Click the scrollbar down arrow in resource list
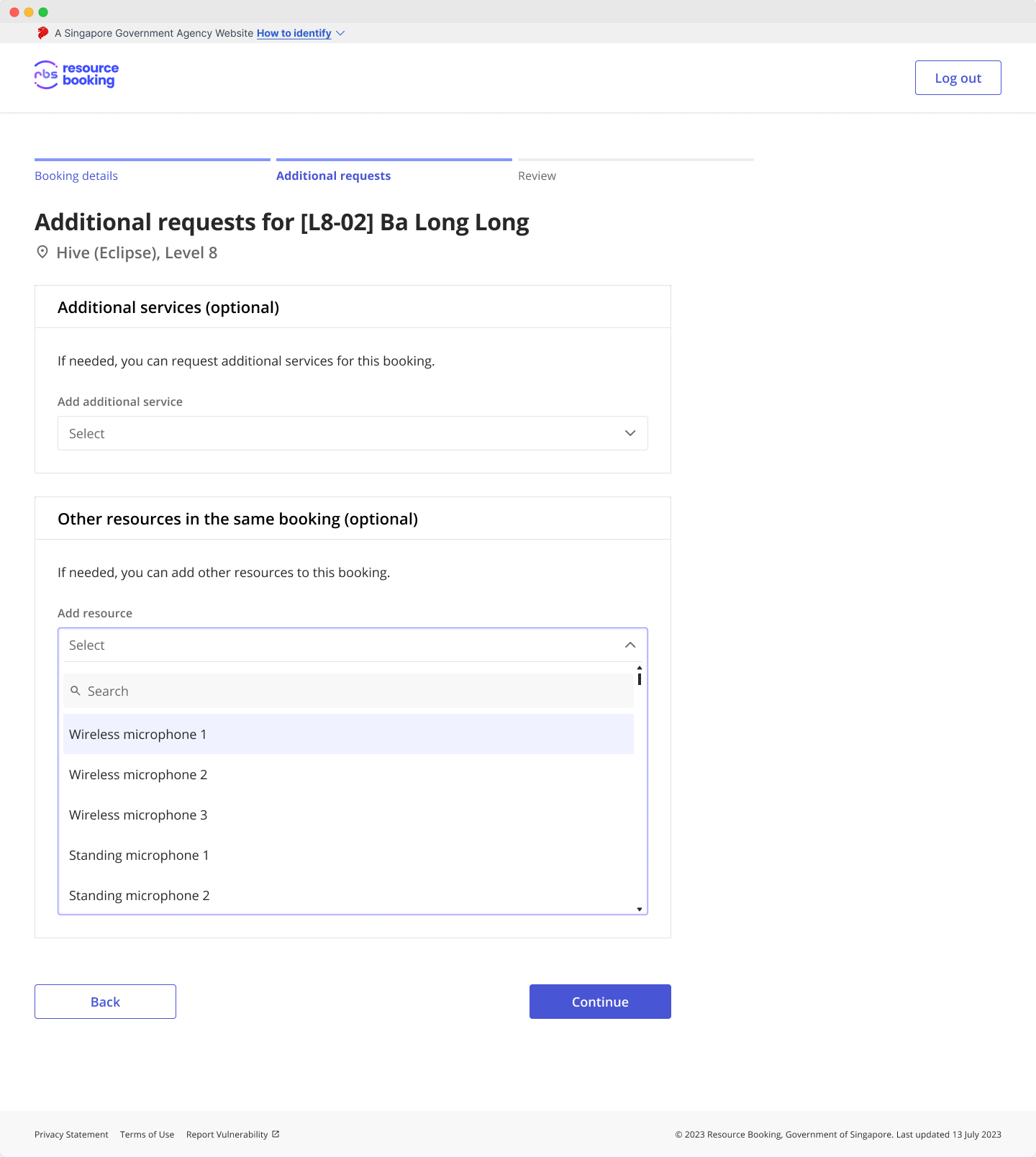The image size is (1036, 1157). pyautogui.click(x=639, y=908)
